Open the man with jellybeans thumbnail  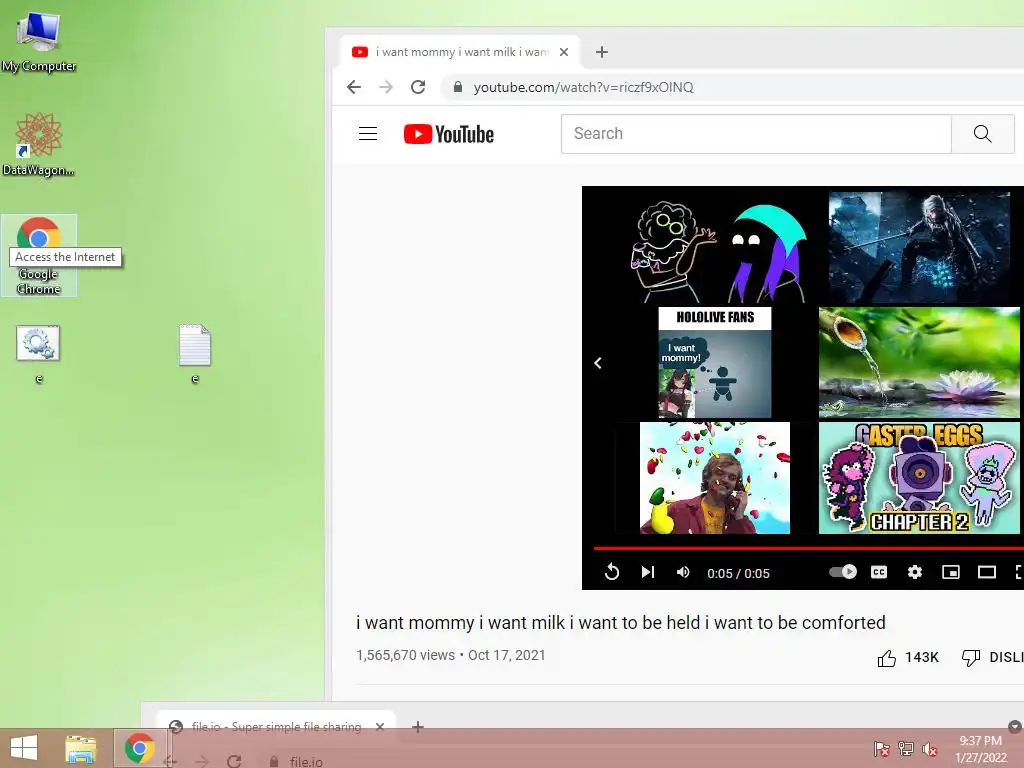point(714,477)
